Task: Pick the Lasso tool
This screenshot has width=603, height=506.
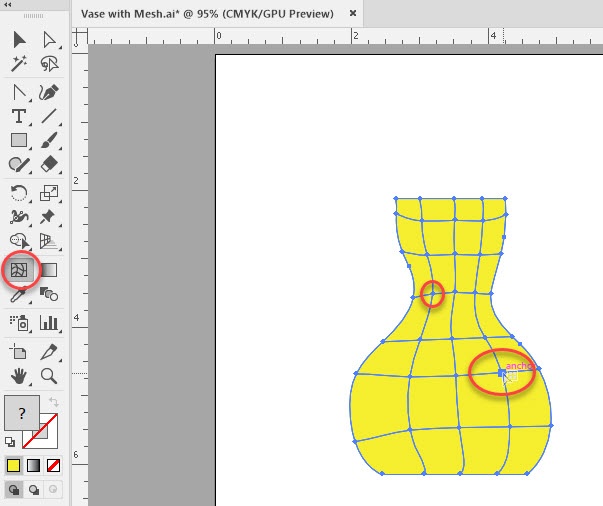Action: point(48,64)
